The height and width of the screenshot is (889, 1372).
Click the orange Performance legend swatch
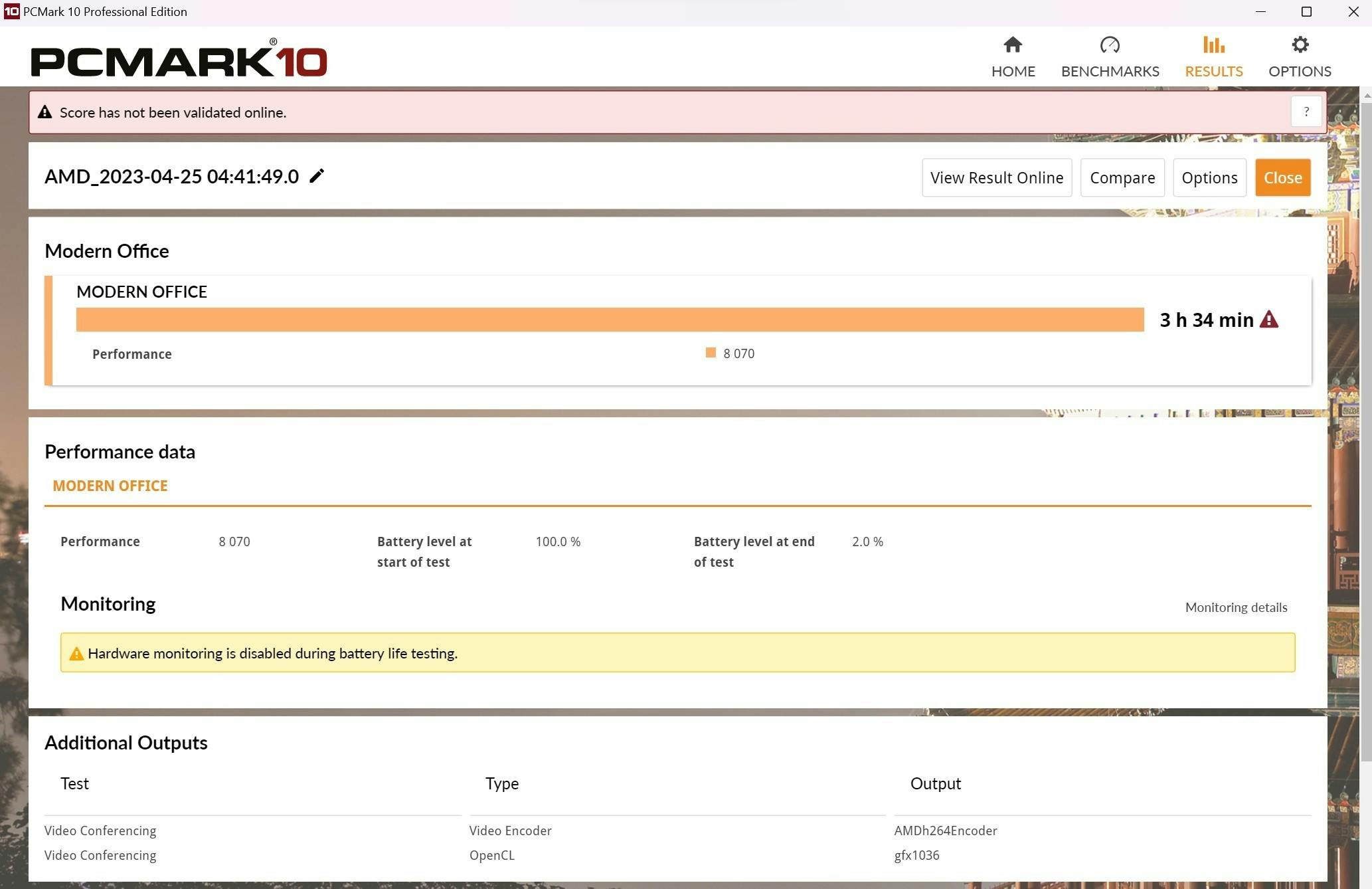pos(711,353)
